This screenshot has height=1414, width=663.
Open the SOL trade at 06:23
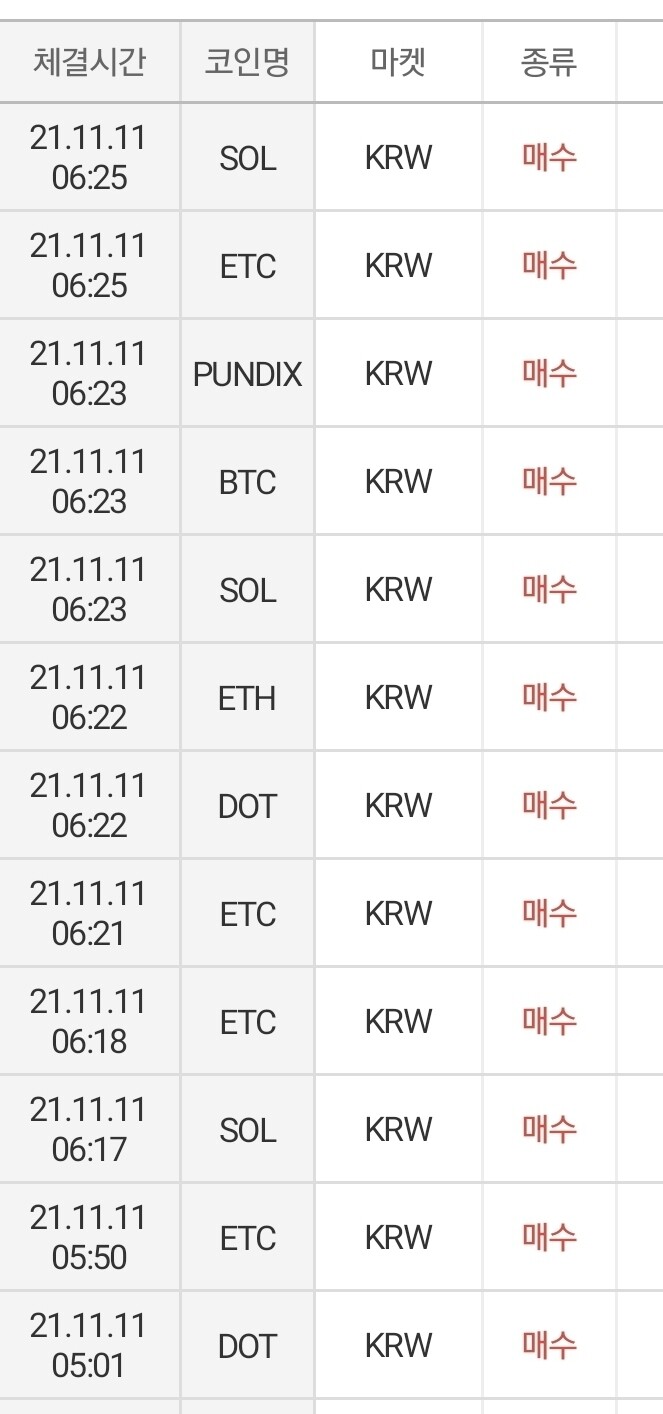click(x=246, y=589)
